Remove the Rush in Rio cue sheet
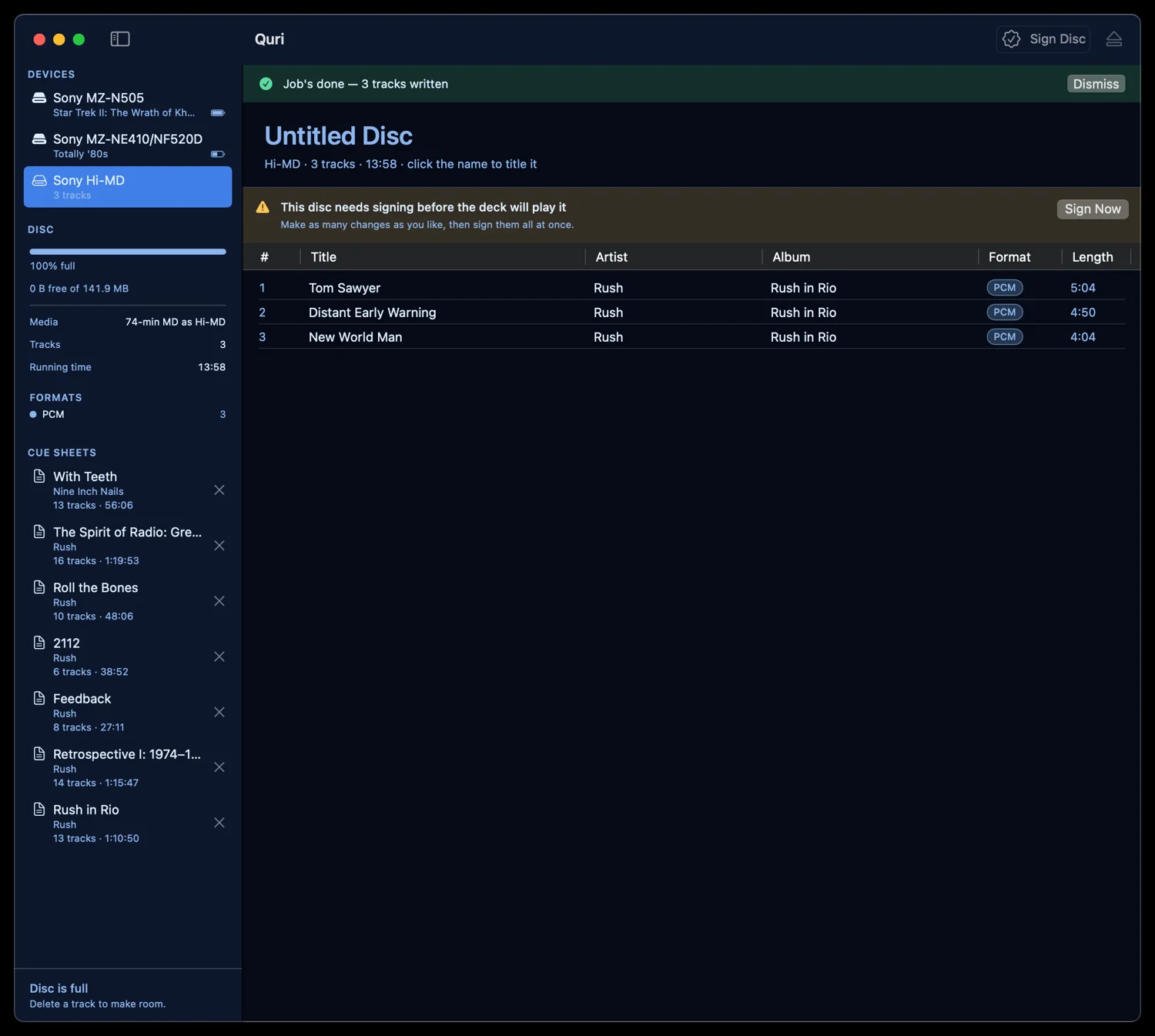 click(x=219, y=823)
